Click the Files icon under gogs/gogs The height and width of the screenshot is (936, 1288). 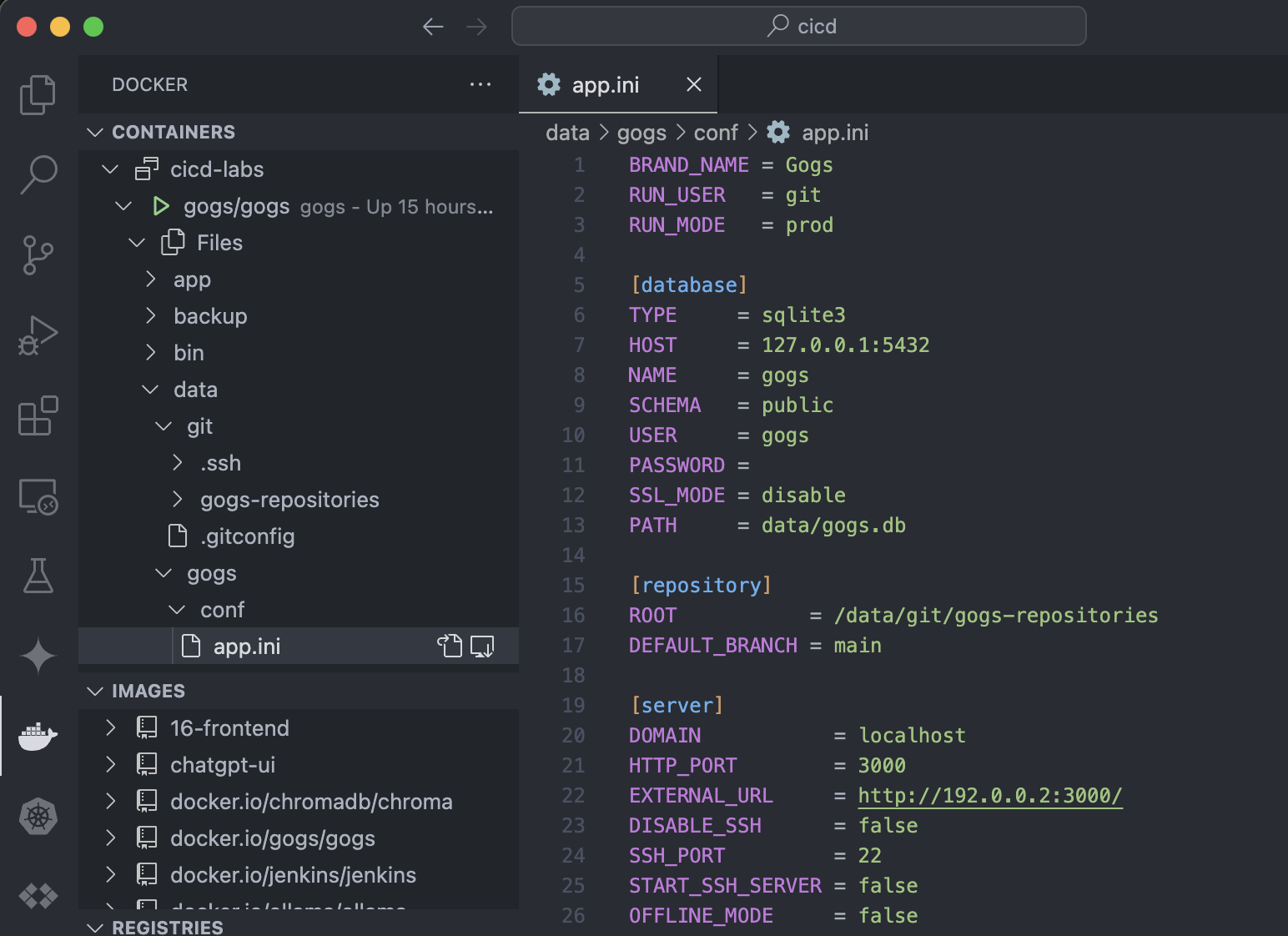point(173,242)
